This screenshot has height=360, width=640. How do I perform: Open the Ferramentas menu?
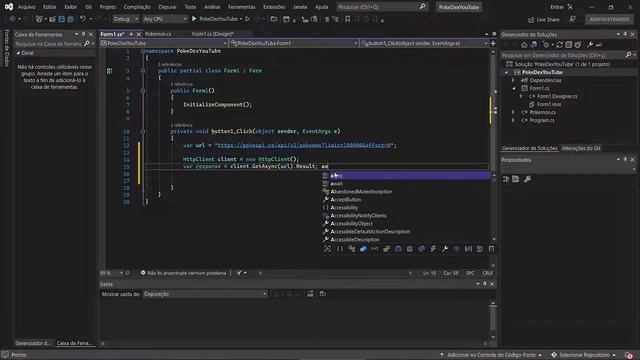click(x=242, y=7)
